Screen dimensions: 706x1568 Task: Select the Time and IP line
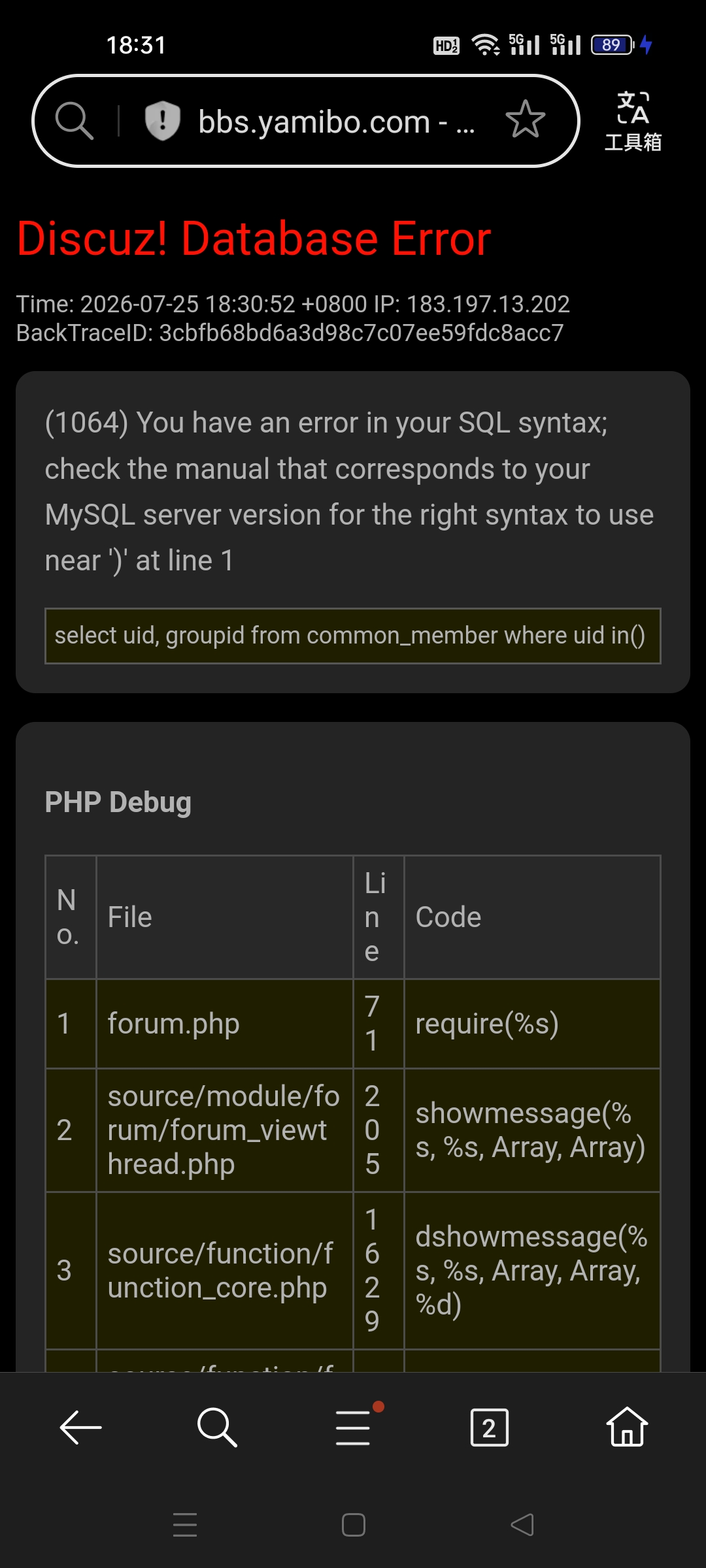tap(293, 304)
